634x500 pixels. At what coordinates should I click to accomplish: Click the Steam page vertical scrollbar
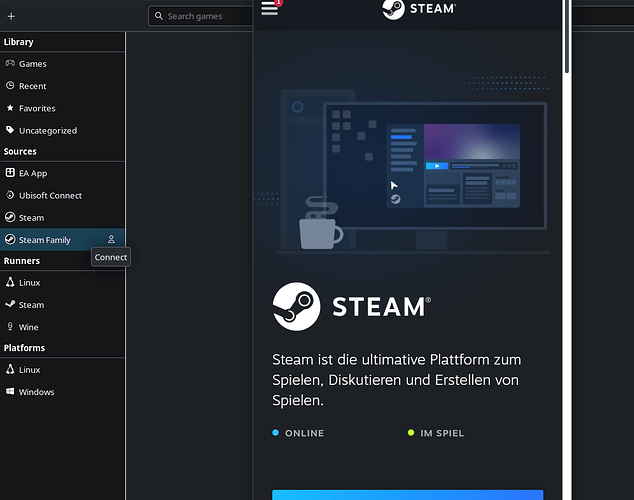[x=567, y=36]
